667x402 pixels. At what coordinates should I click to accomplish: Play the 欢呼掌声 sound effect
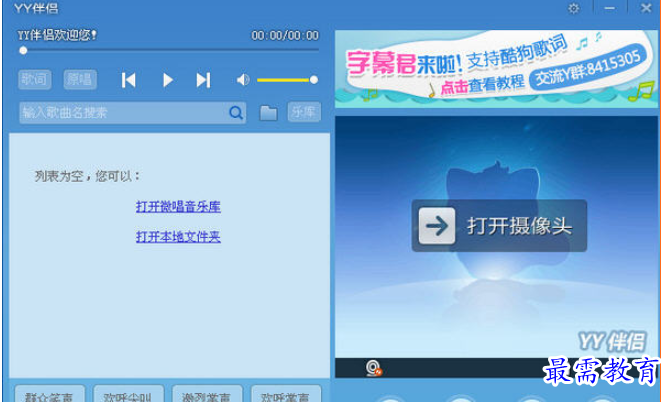286,395
